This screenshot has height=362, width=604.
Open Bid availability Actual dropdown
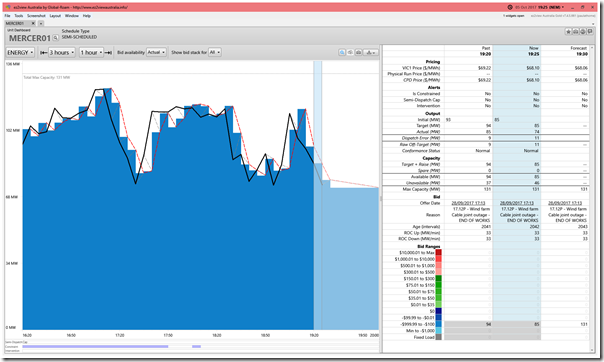click(x=156, y=52)
